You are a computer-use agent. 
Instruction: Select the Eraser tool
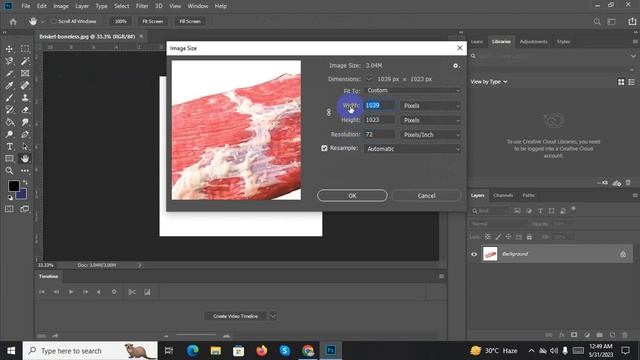pyautogui.click(x=25, y=110)
